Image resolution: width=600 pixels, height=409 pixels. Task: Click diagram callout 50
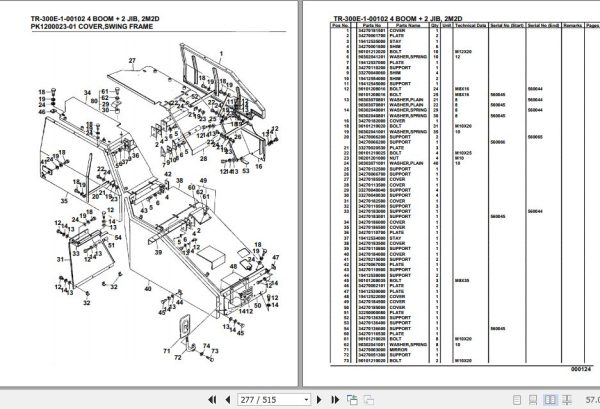[x=258, y=305]
